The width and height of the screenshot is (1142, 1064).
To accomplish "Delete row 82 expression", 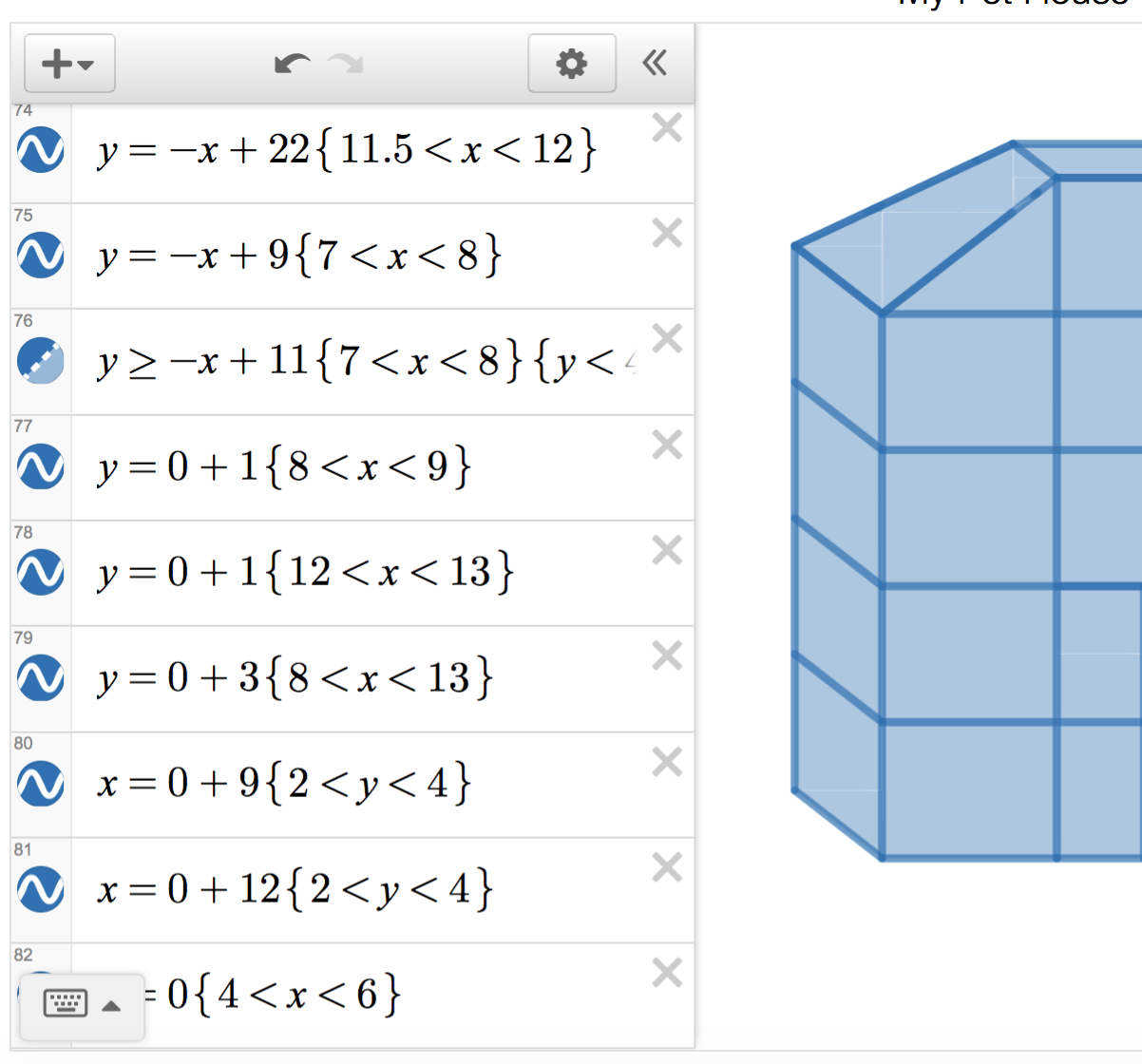I will pyautogui.click(x=667, y=973).
